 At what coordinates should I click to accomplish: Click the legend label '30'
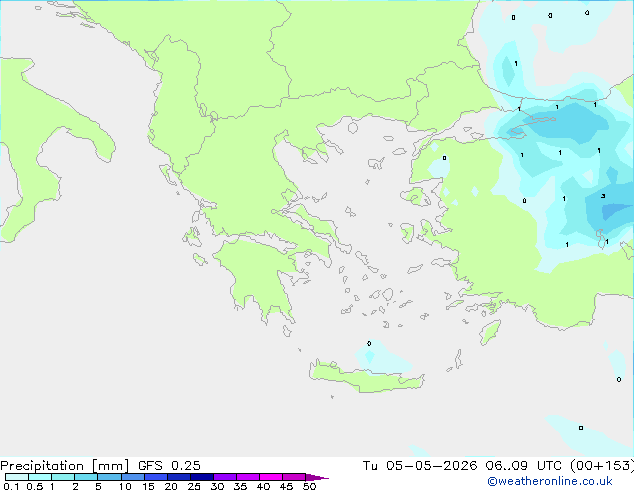click(x=217, y=486)
